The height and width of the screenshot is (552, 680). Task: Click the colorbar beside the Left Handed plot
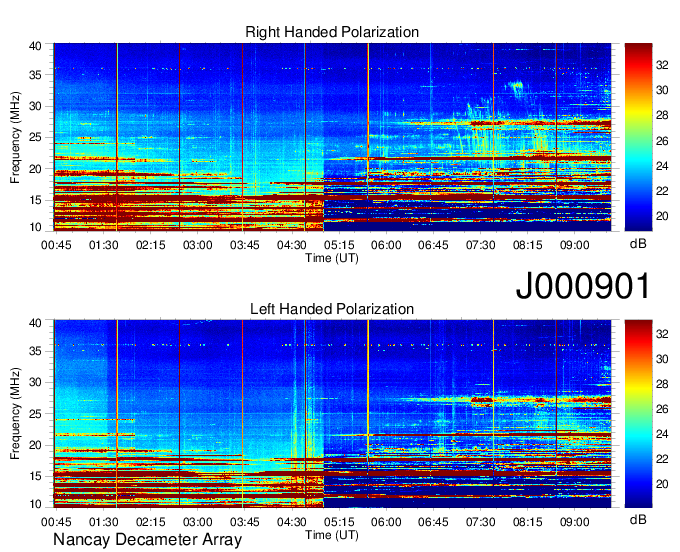pos(638,414)
